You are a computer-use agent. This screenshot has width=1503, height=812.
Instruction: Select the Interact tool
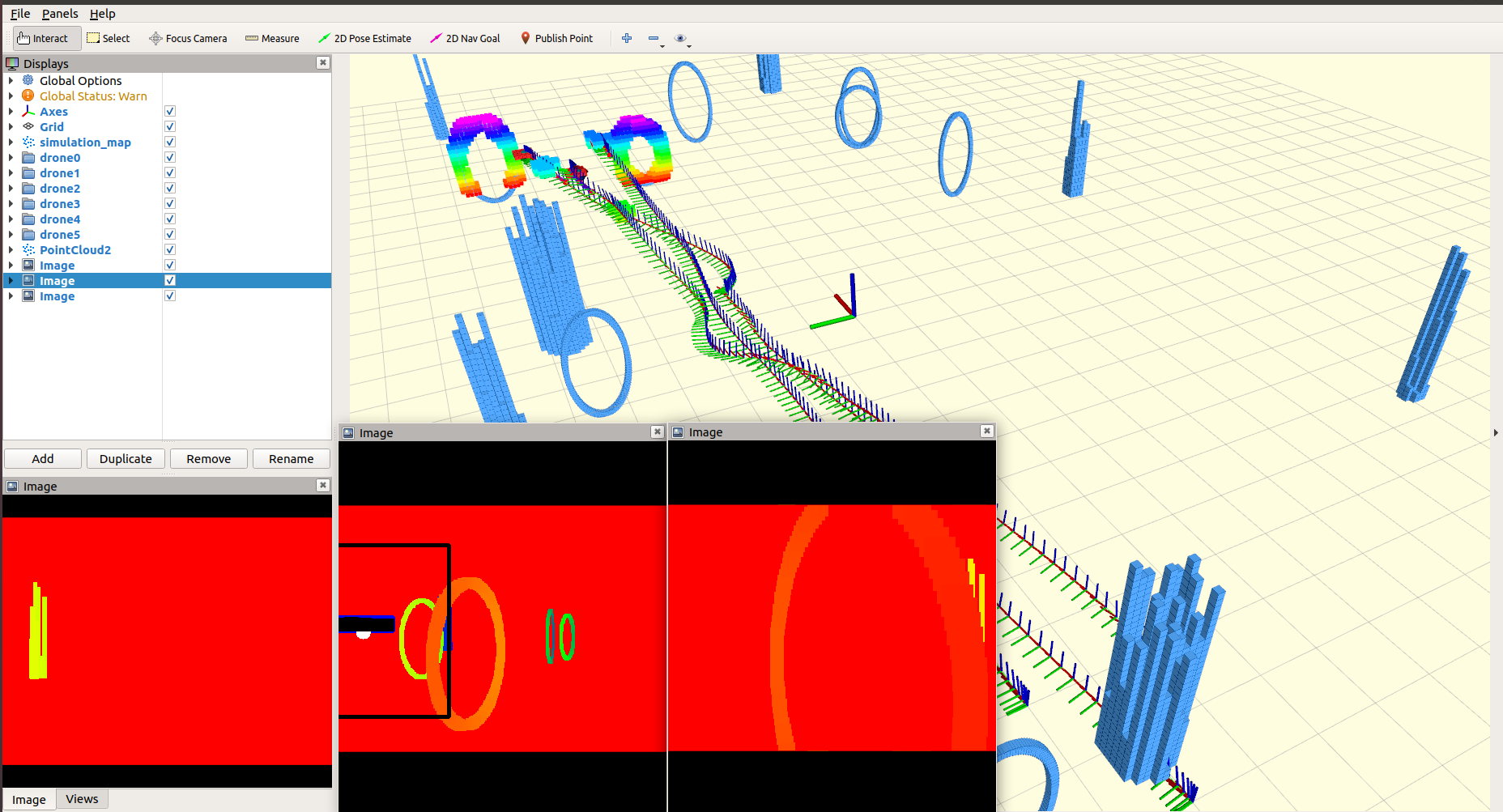click(x=47, y=38)
